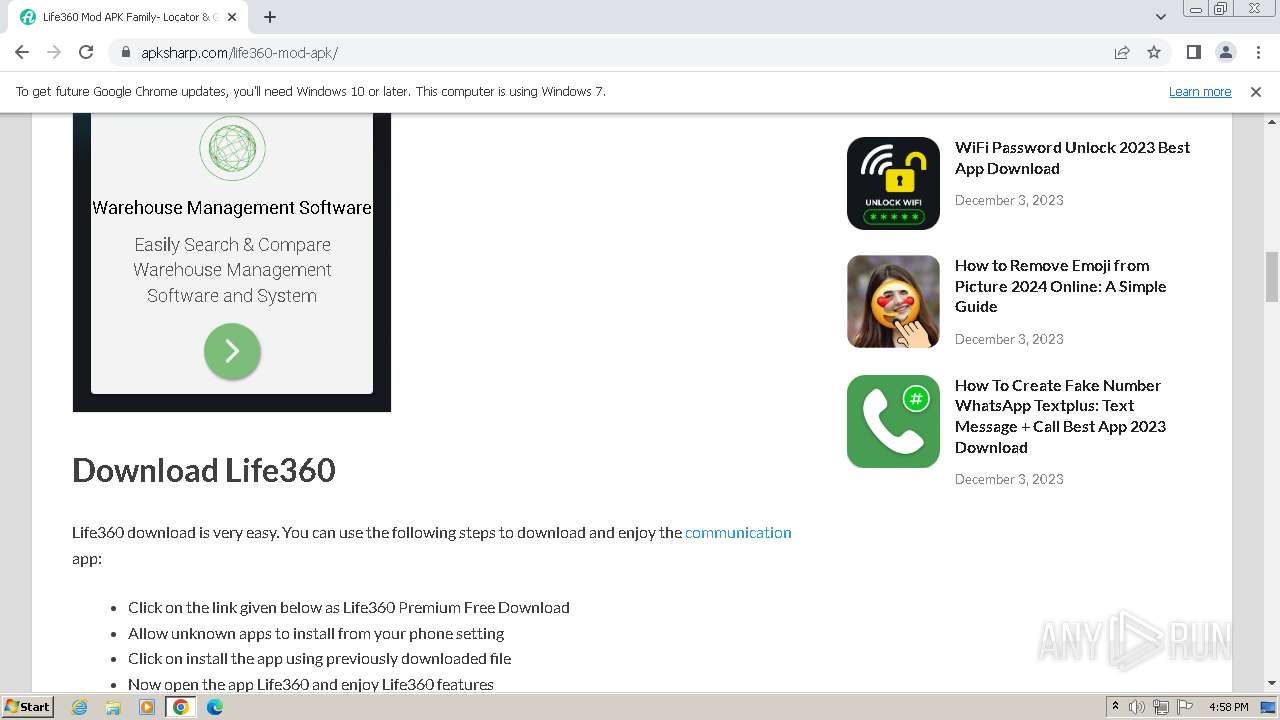This screenshot has height=720, width=1280.
Task: Click the 'Allow unknown apps to install' step text
Action: coord(316,633)
